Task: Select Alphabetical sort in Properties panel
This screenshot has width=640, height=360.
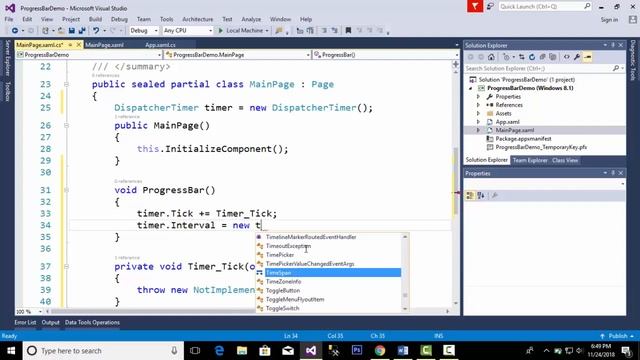Action: pyautogui.click(x=481, y=196)
